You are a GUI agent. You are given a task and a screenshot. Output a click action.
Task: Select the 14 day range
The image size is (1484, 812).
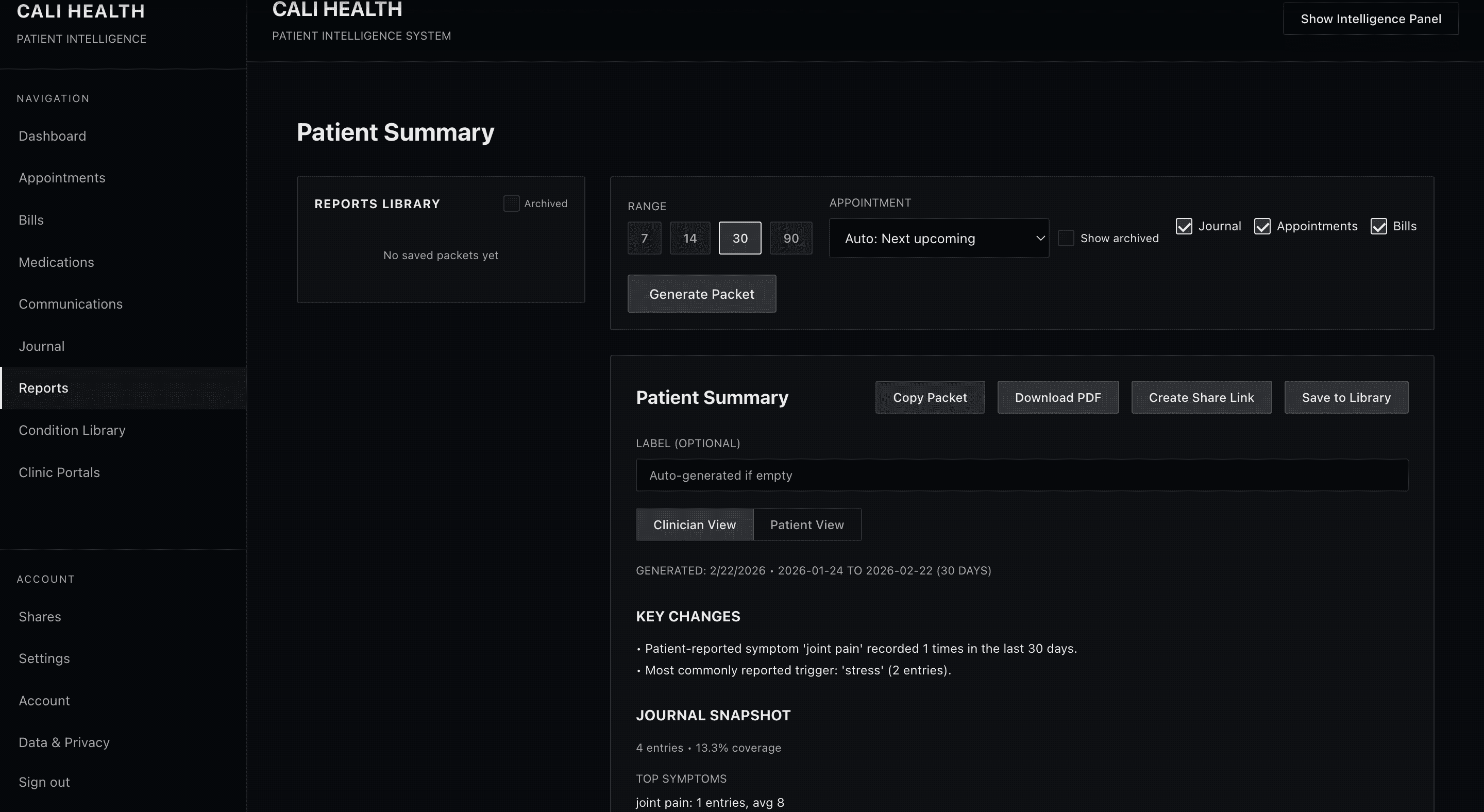[x=689, y=238]
